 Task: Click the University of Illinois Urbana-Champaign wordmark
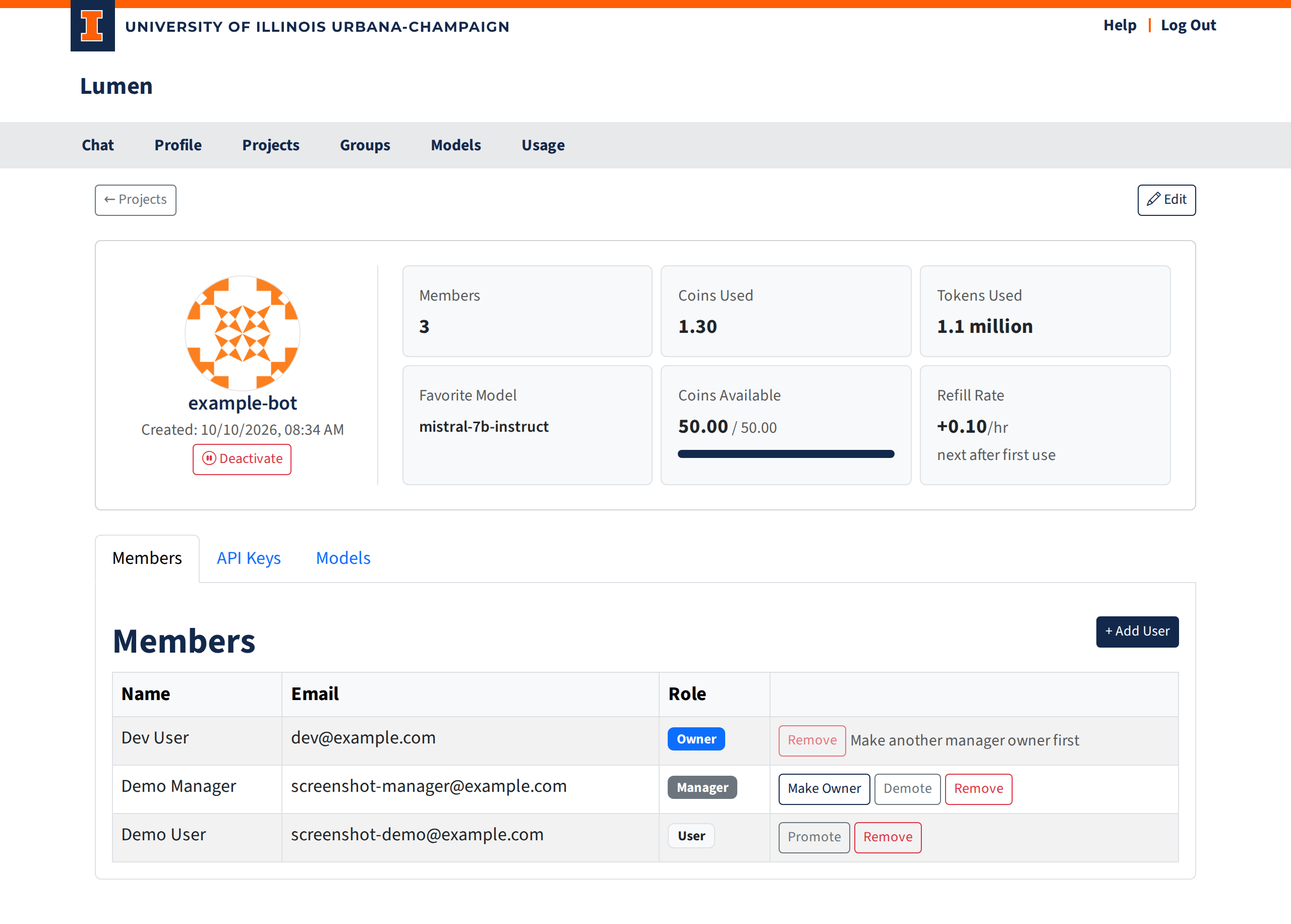click(317, 27)
